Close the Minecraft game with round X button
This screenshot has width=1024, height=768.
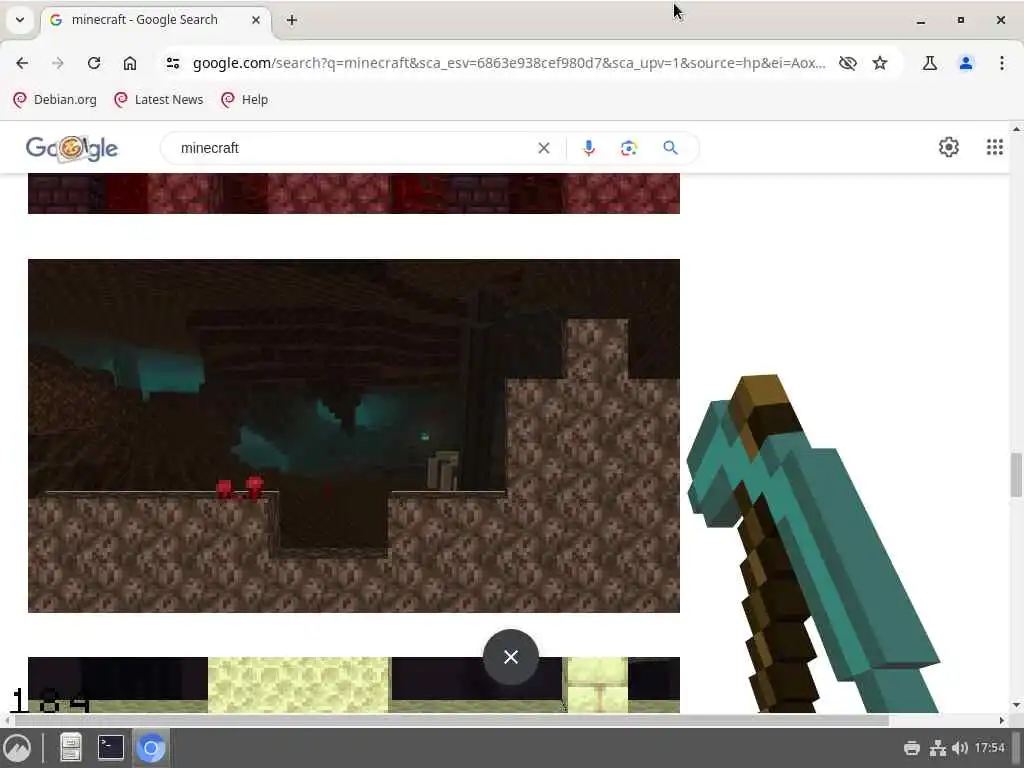pos(511,657)
